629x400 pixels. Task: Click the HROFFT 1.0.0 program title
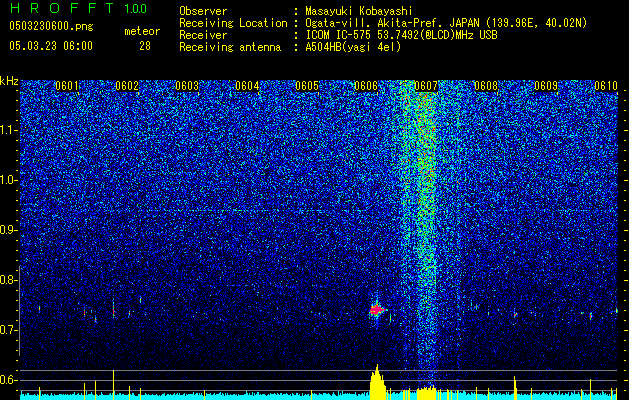(78, 8)
